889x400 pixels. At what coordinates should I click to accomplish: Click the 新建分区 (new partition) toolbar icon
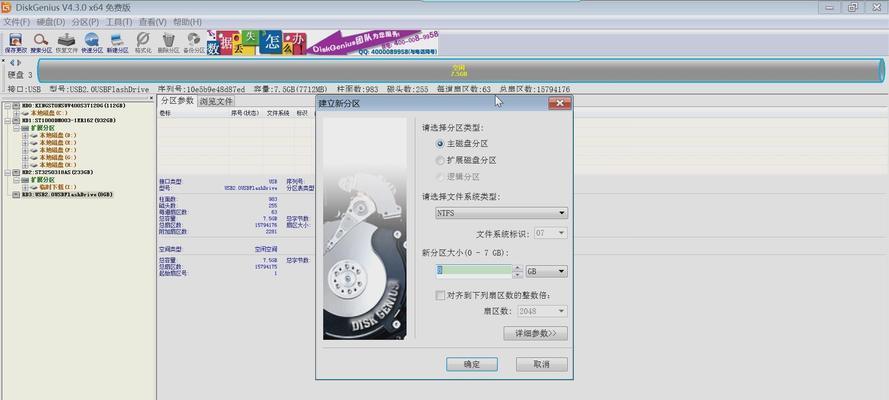[x=117, y=43]
